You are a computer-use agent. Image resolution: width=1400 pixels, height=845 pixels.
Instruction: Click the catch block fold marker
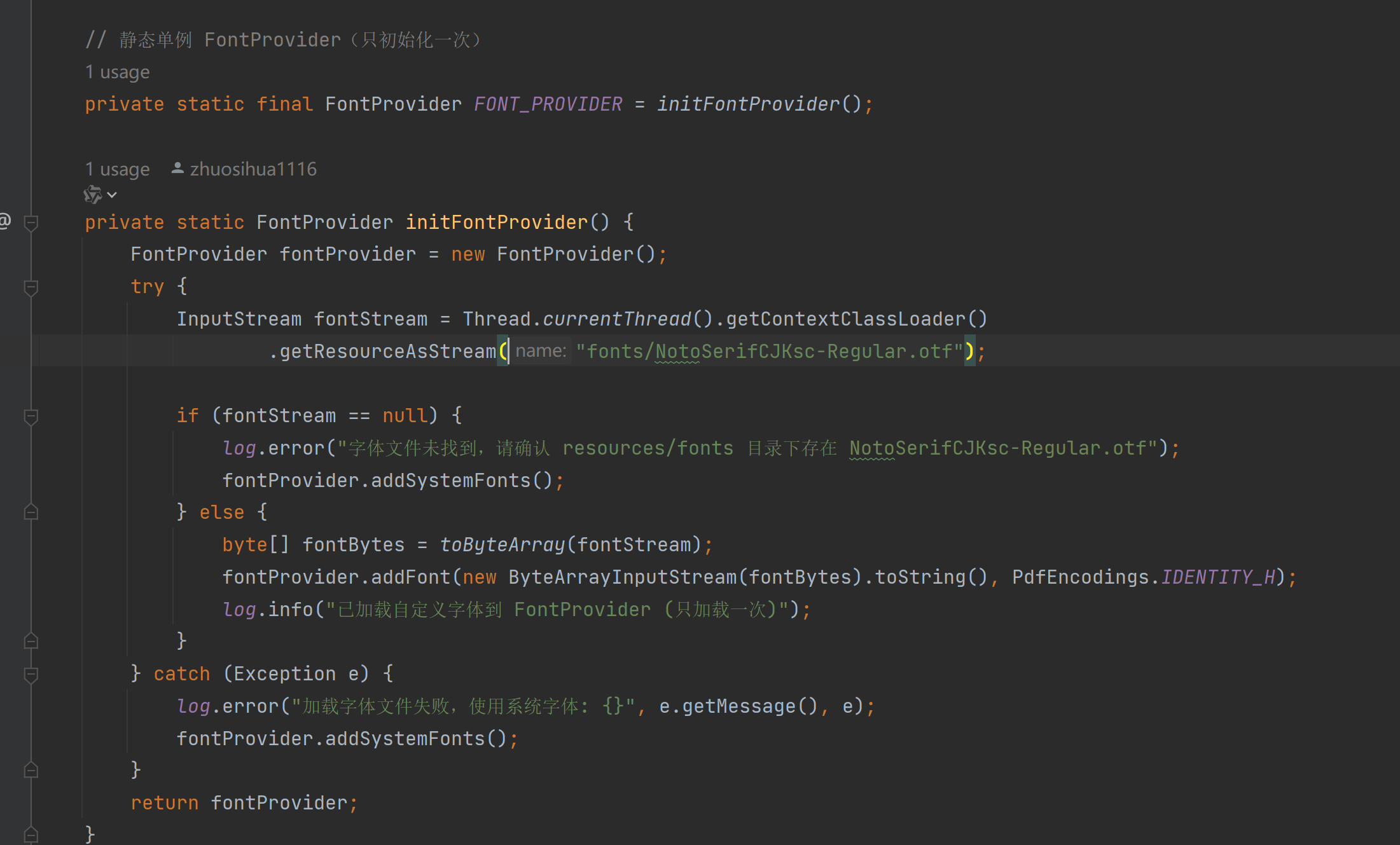click(31, 674)
